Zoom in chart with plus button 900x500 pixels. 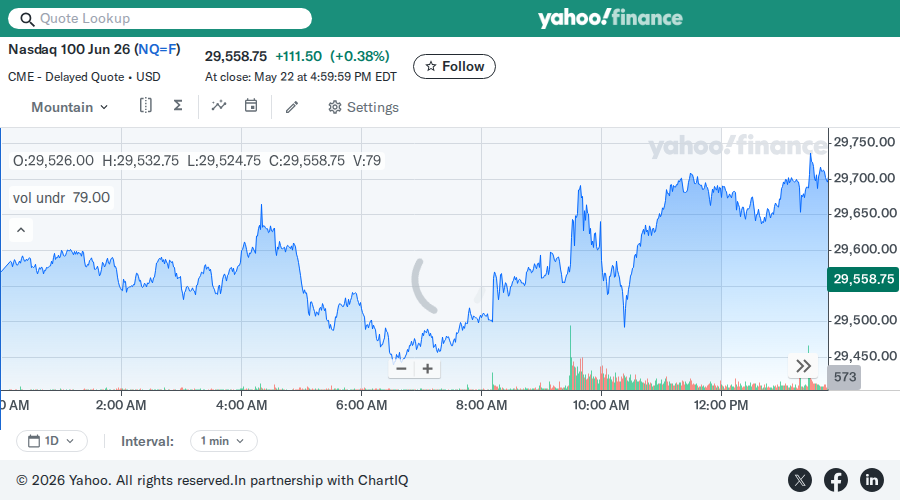pyautogui.click(x=428, y=369)
